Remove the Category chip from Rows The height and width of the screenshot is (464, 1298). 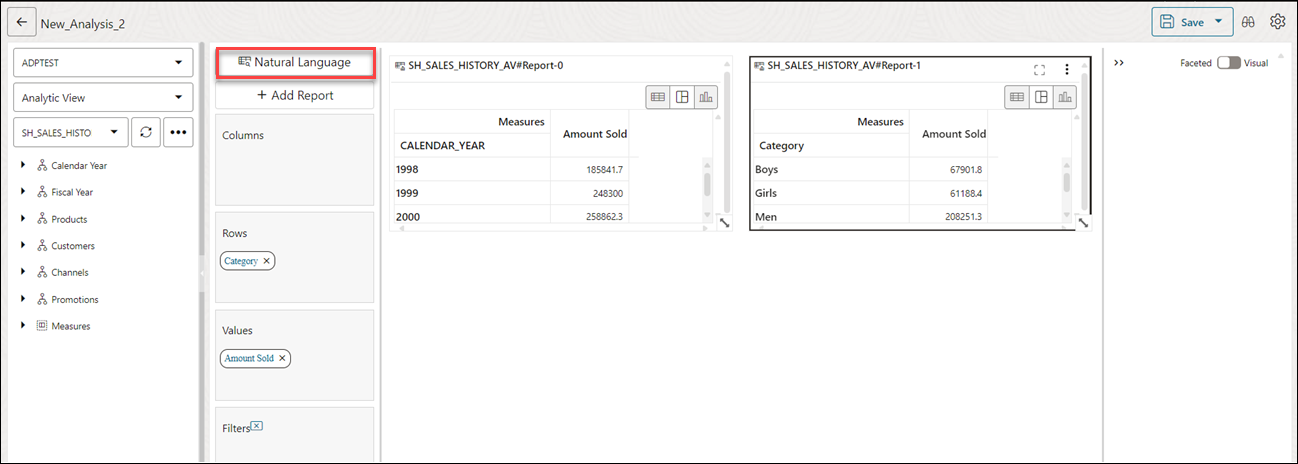click(266, 261)
